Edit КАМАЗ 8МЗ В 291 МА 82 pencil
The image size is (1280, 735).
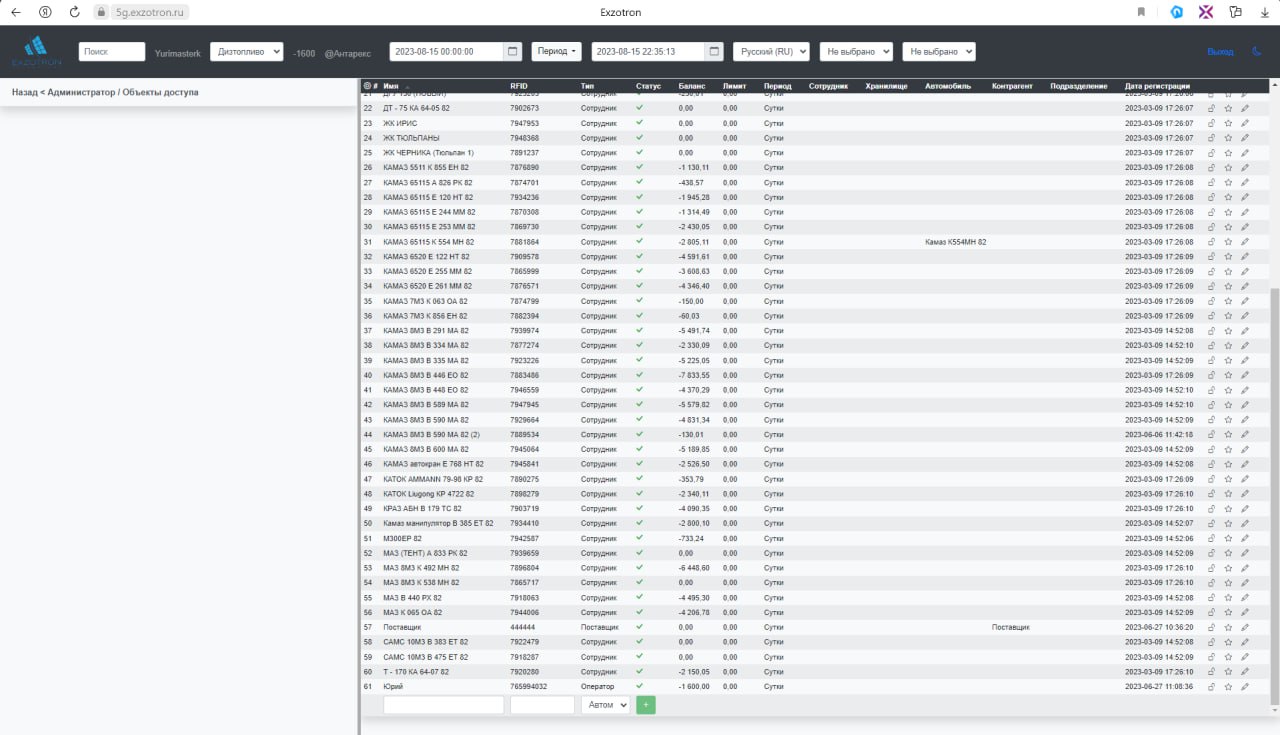(x=1245, y=331)
